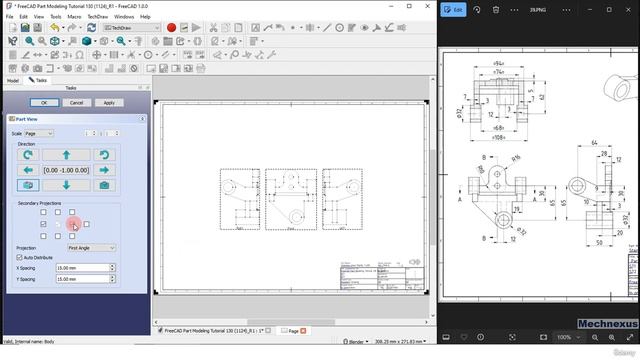Image resolution: width=640 pixels, height=360 pixels.
Task: Click the Open file icon in toolbar
Action: pyautogui.click(x=25, y=28)
